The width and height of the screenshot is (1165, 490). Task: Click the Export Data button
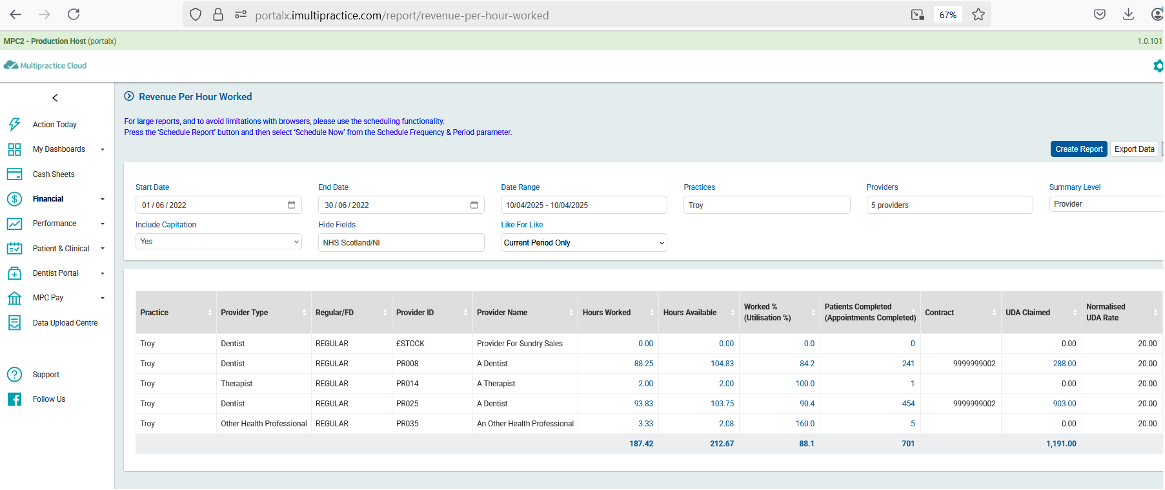click(1135, 149)
